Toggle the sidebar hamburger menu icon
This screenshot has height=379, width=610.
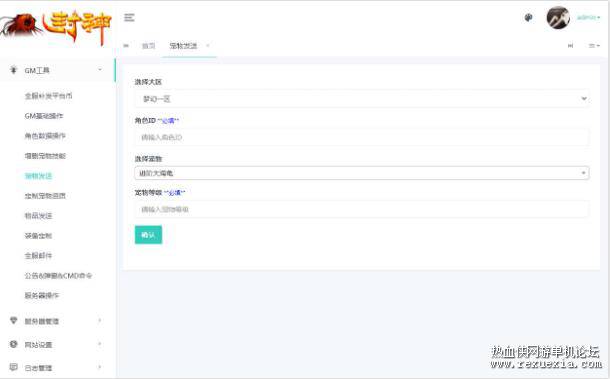[129, 18]
